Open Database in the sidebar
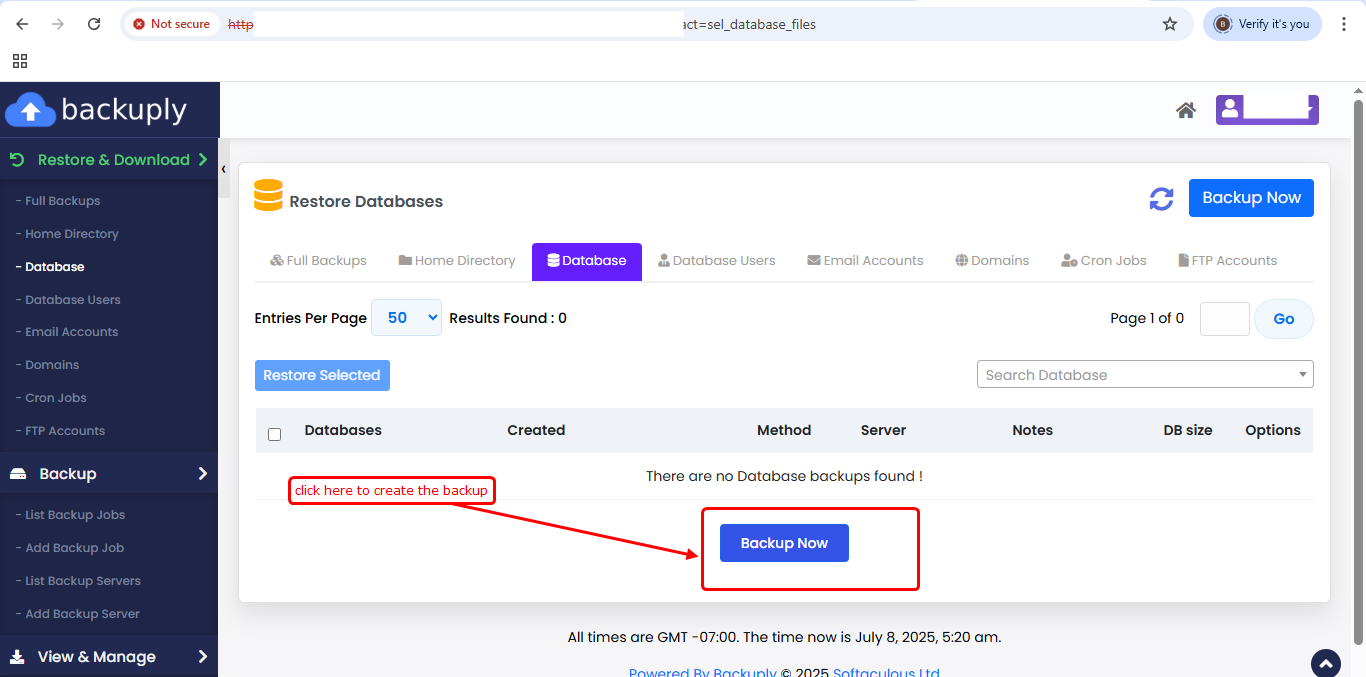 click(x=54, y=267)
